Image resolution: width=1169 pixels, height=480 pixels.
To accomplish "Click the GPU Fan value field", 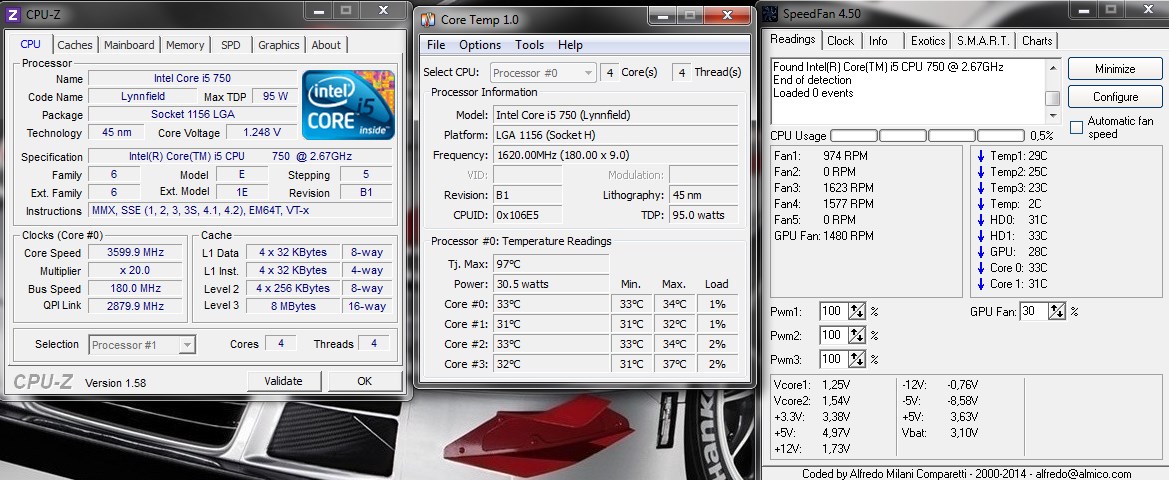I will tap(1034, 312).
